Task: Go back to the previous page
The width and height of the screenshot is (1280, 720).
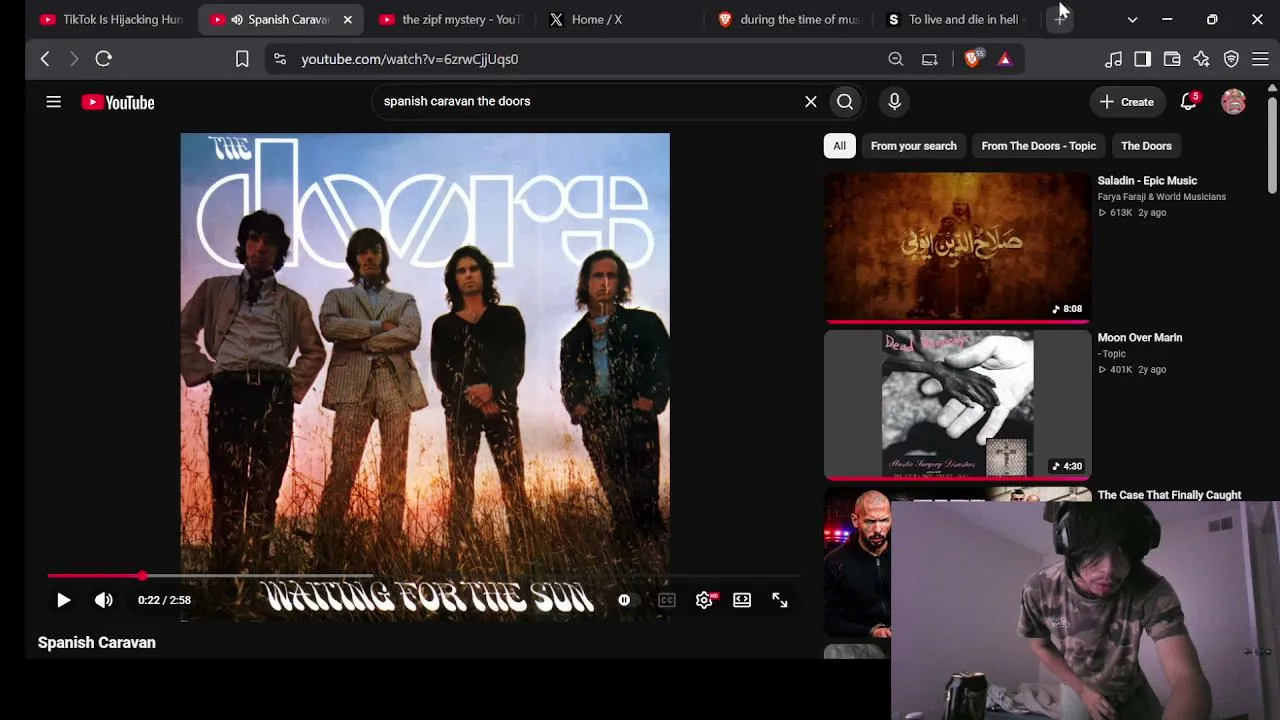Action: pyautogui.click(x=45, y=59)
